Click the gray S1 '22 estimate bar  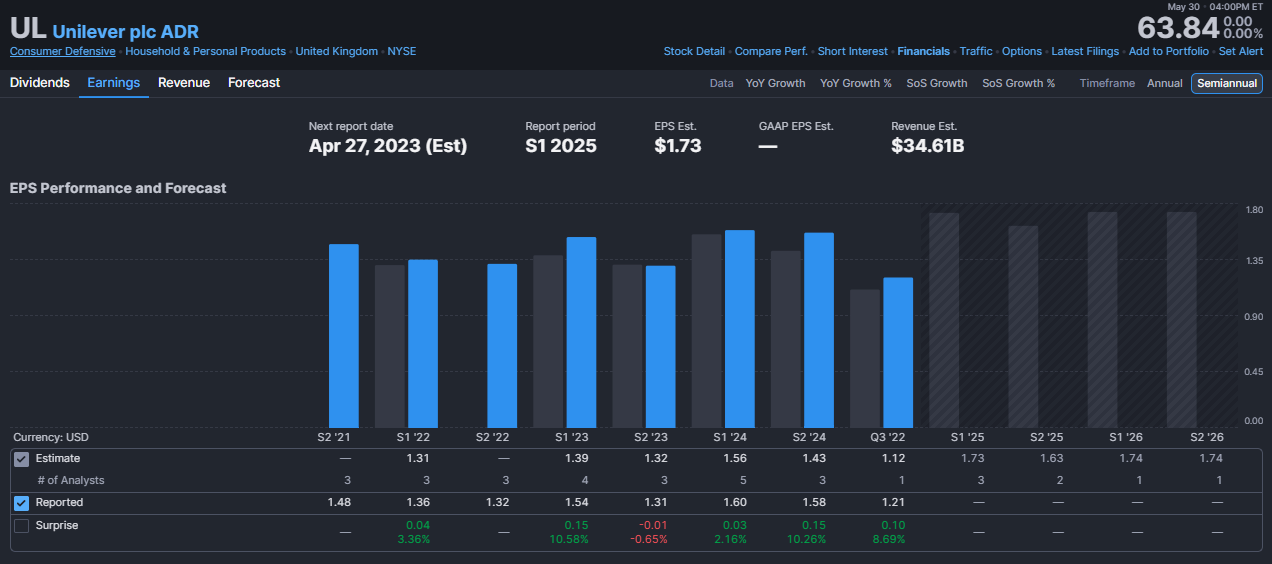390,347
